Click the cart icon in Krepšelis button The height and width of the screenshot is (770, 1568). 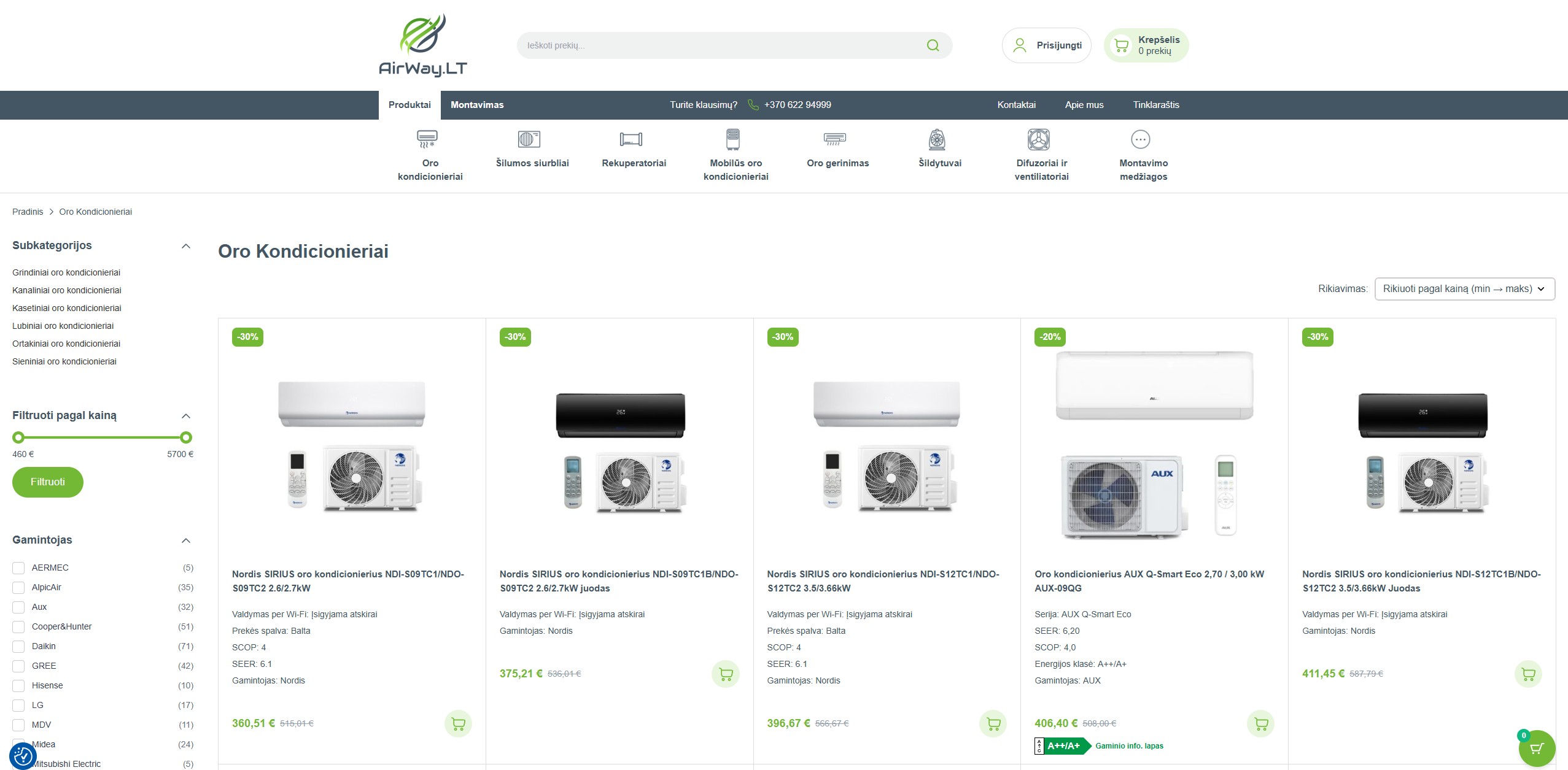(x=1121, y=45)
